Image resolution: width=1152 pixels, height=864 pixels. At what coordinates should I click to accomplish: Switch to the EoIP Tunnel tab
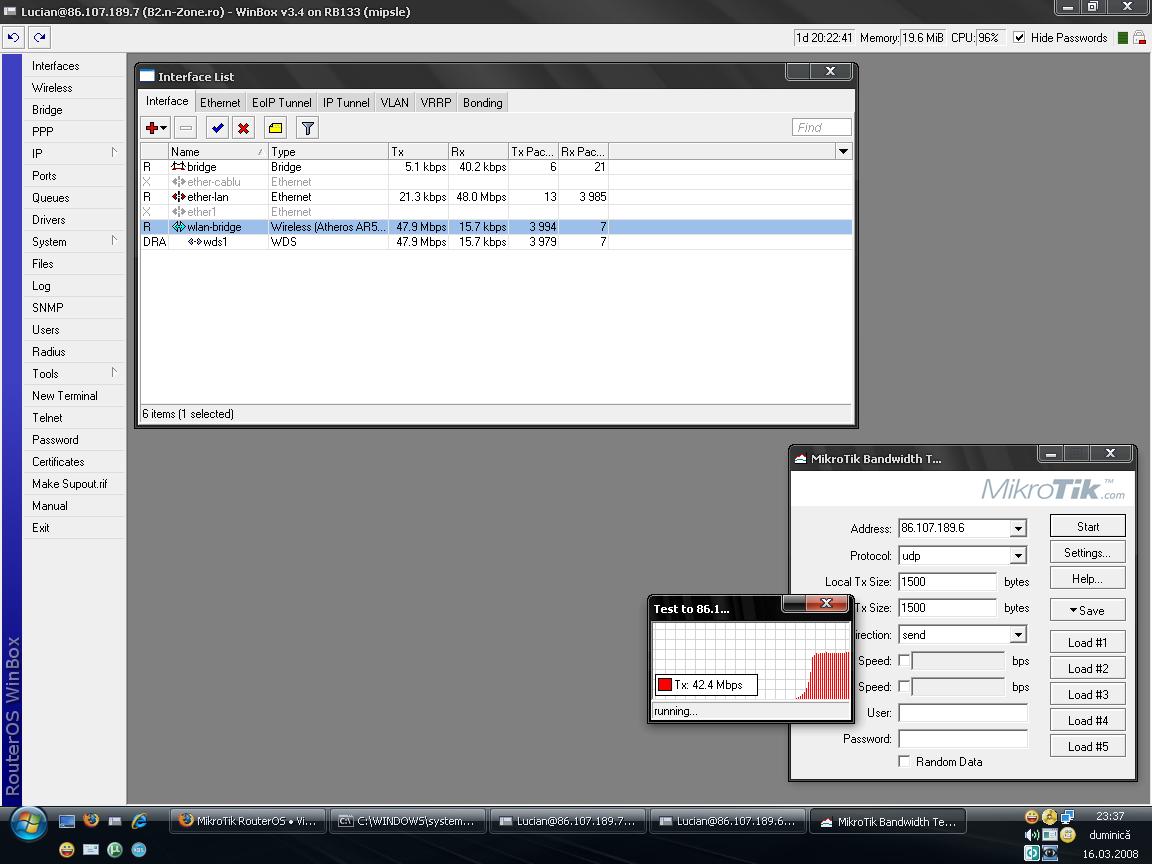(281, 103)
